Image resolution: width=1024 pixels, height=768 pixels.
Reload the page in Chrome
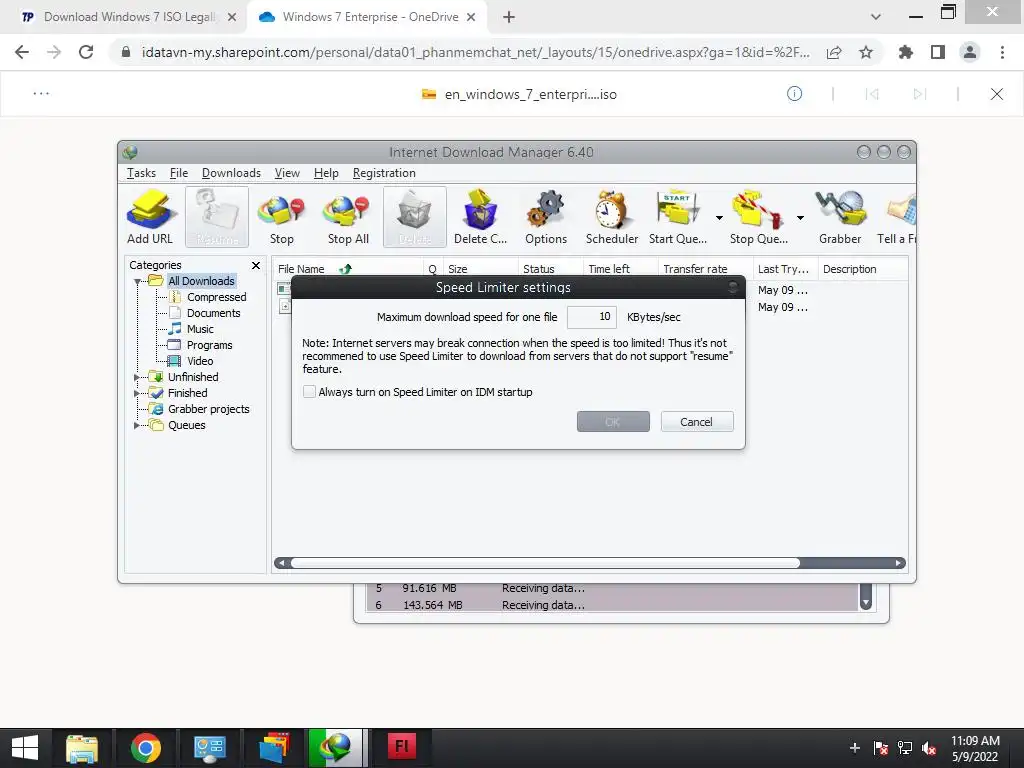[x=86, y=52]
